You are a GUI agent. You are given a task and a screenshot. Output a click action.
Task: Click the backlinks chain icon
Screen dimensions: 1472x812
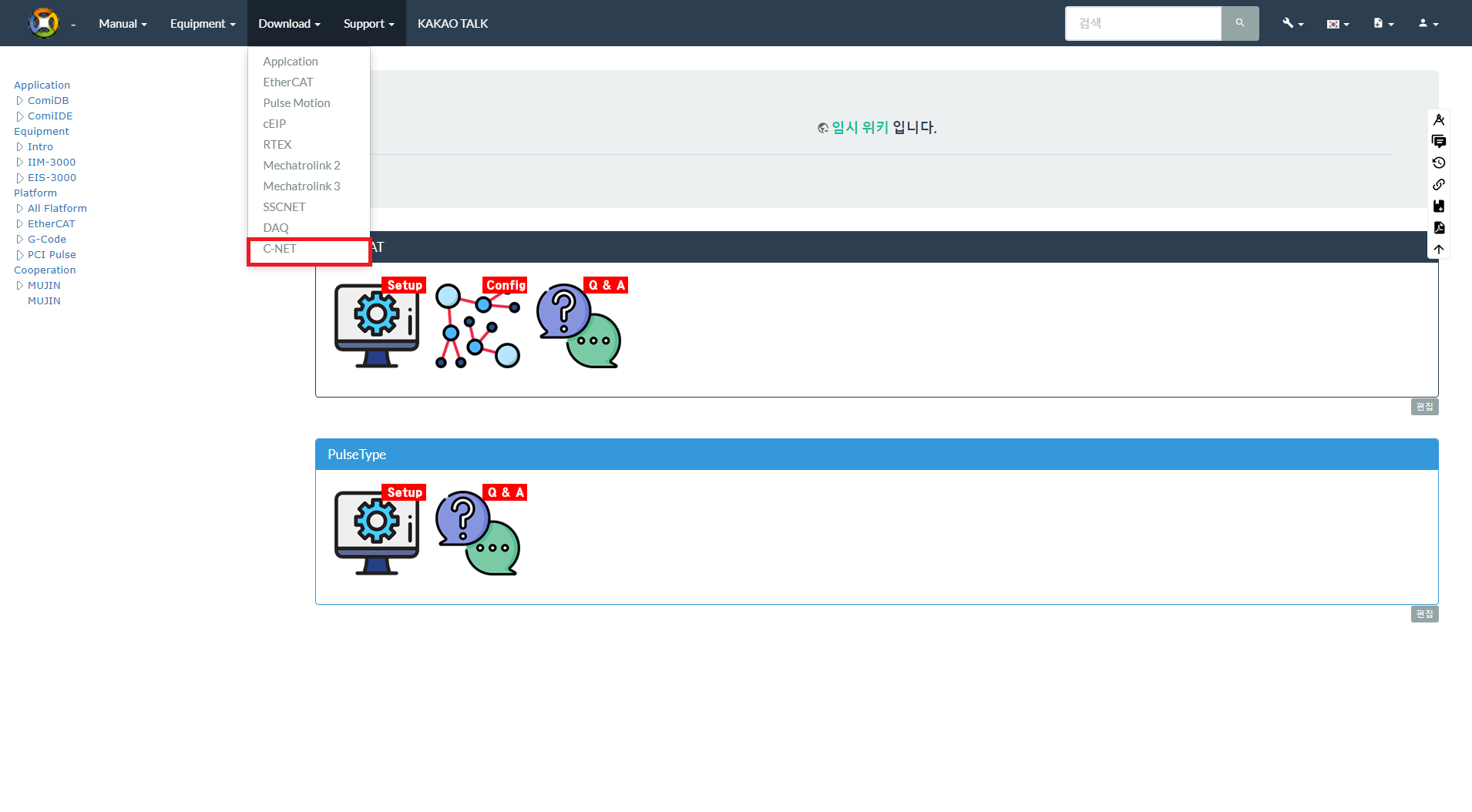coord(1438,185)
